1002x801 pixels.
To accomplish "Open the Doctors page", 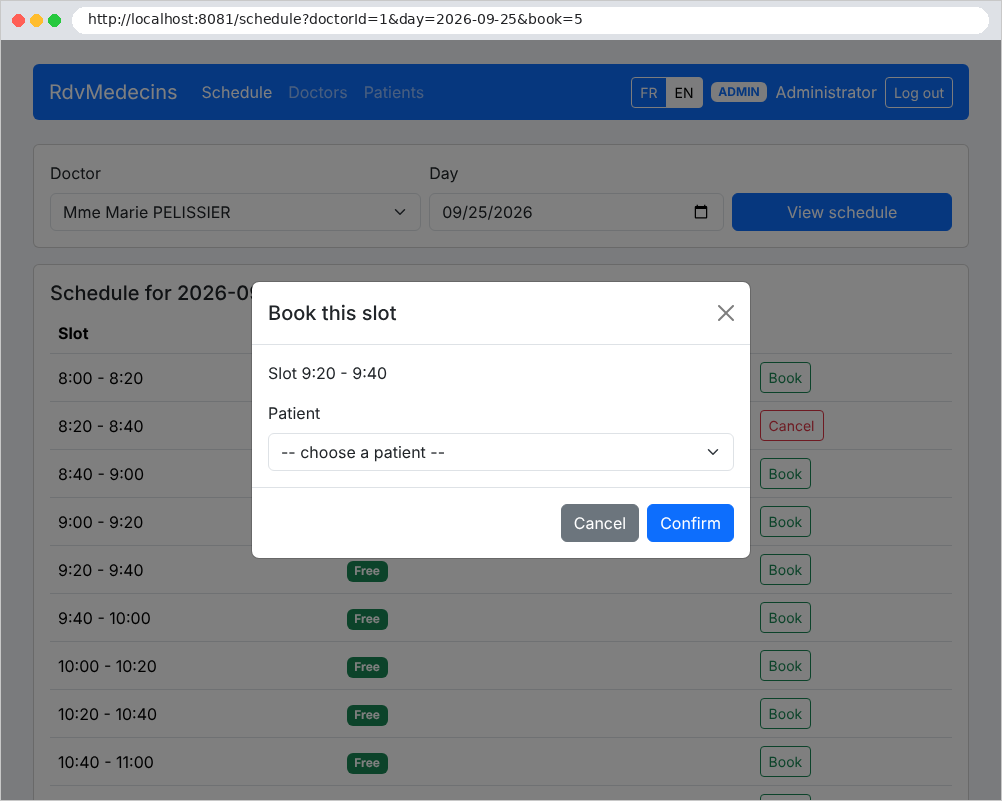I will click(318, 93).
